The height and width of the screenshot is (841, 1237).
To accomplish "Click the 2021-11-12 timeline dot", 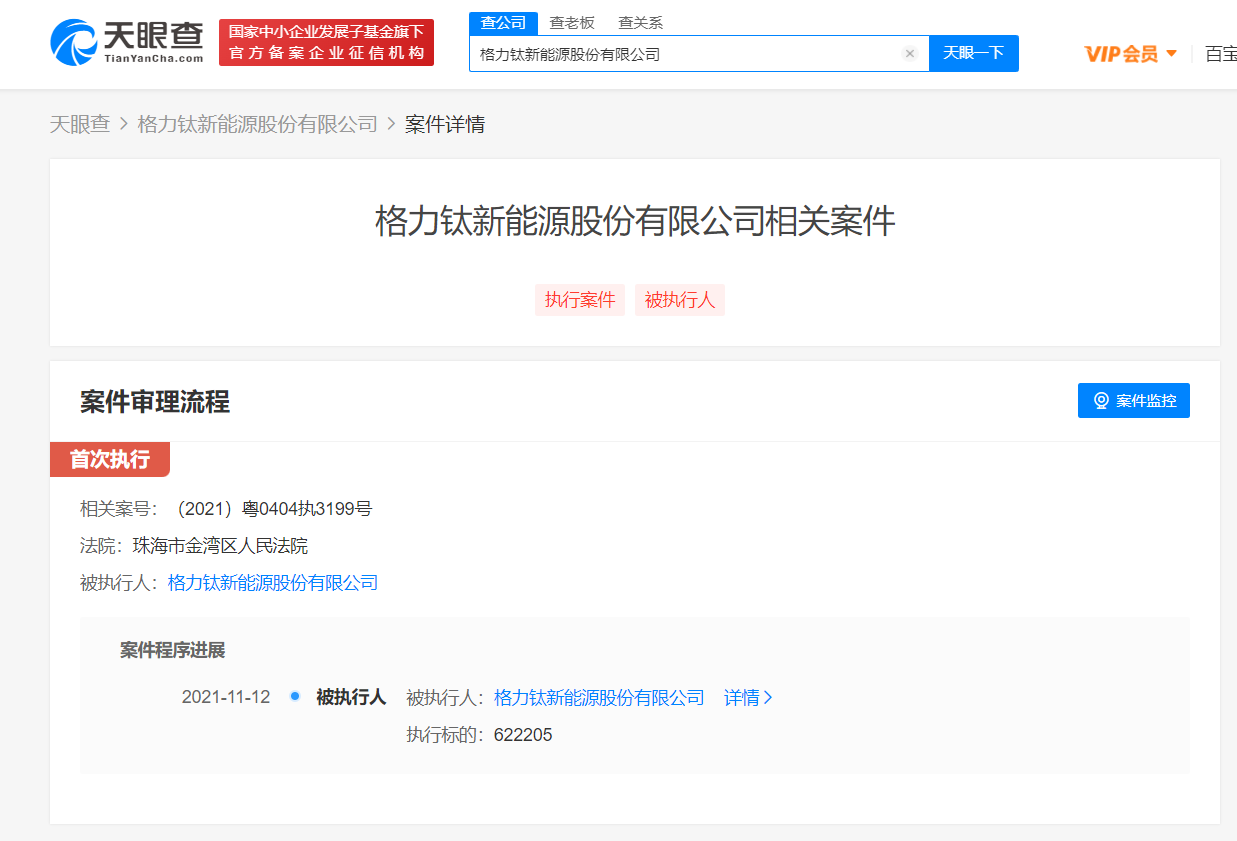I will coord(295,696).
